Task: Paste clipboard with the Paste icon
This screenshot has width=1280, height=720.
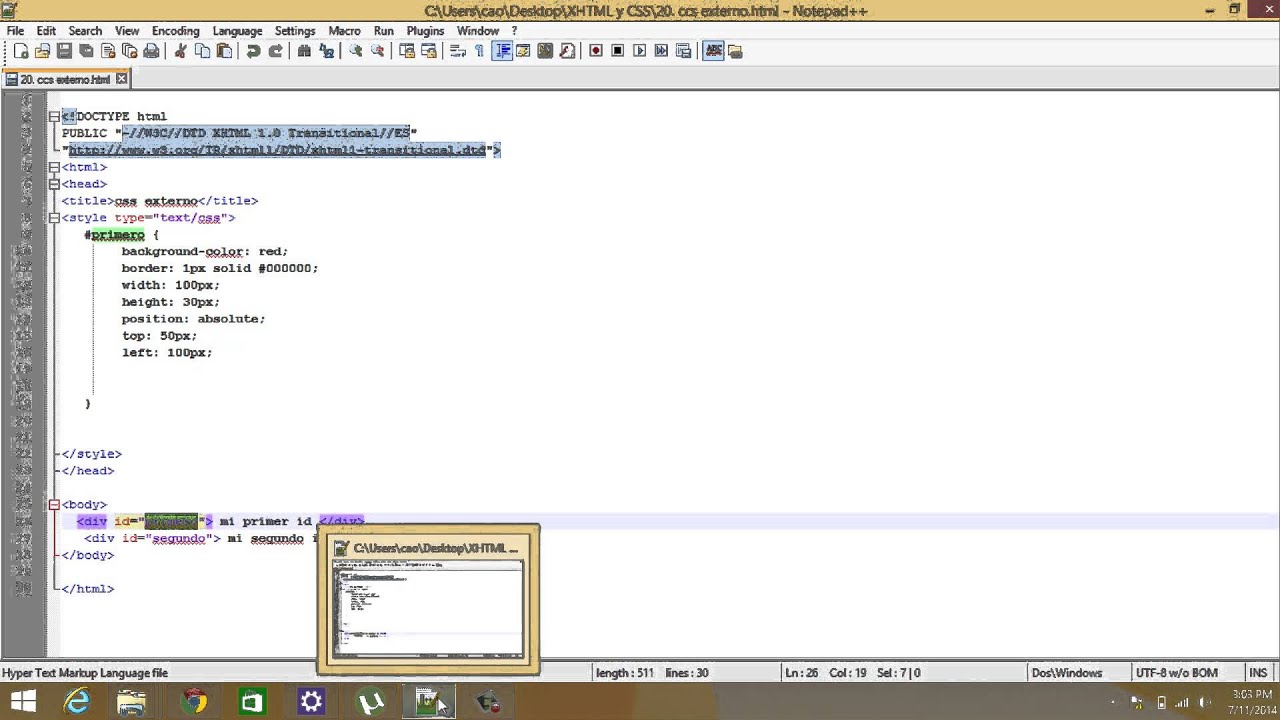Action: tap(224, 51)
